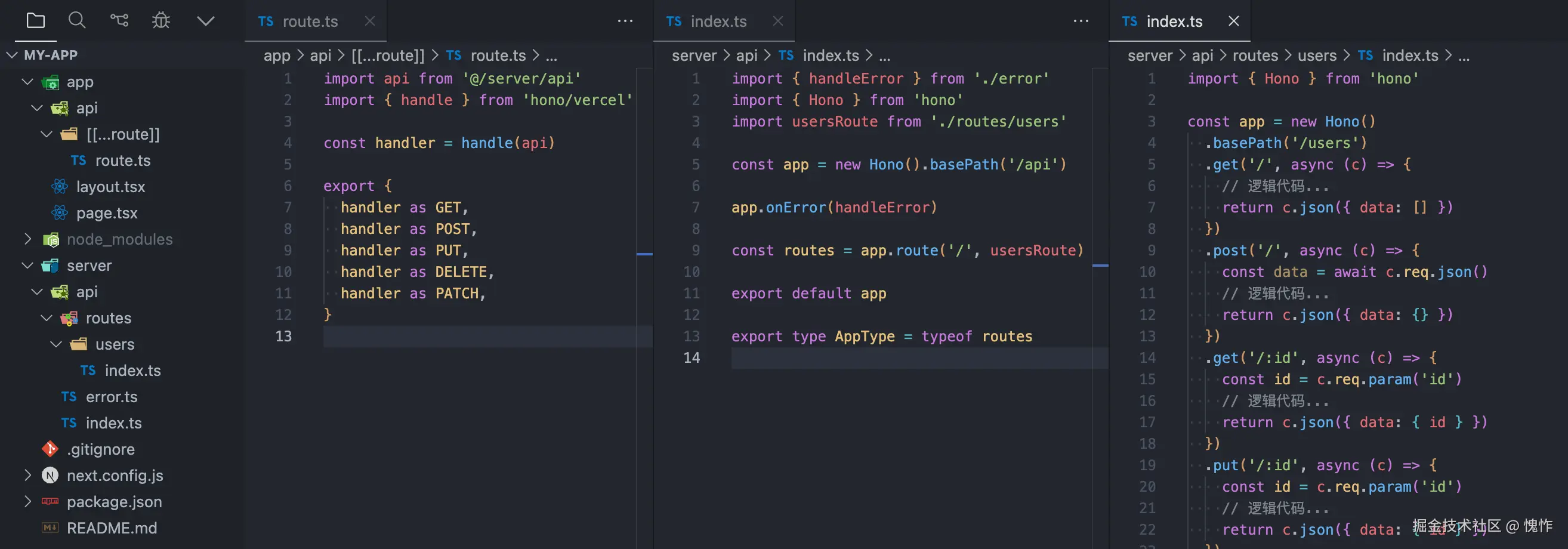1568x549 pixels.
Task: Click the scrollbar marker in middle editor
Action: pyautogui.click(x=1100, y=266)
